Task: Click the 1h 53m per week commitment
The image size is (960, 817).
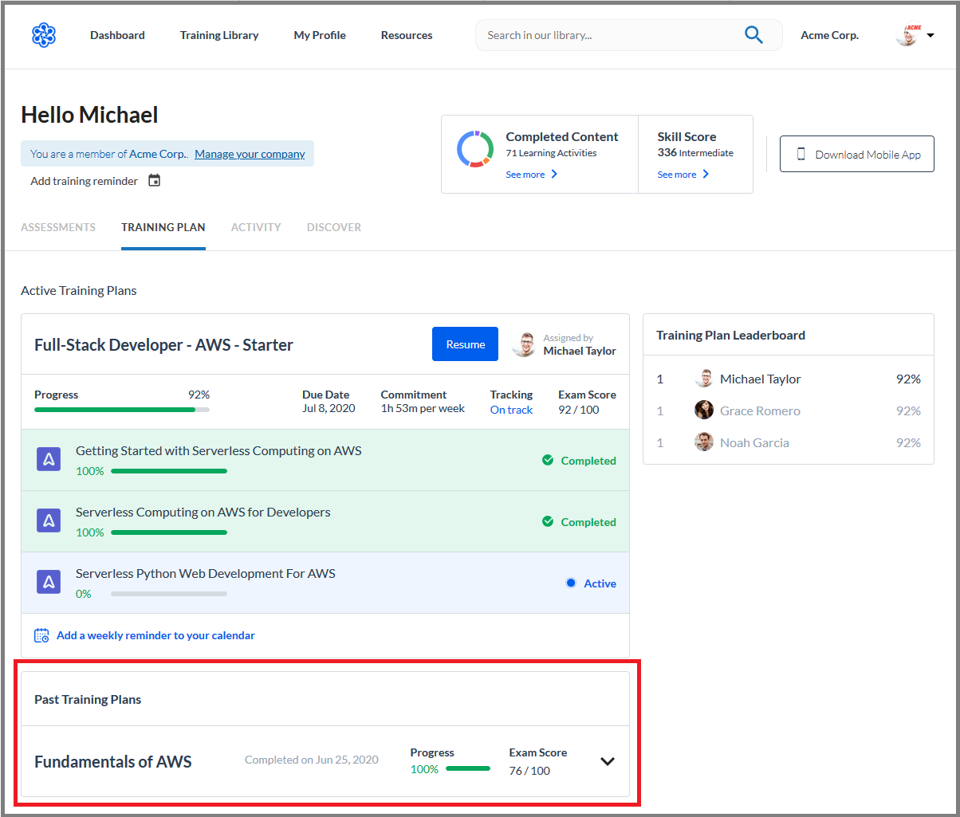Action: click(x=422, y=408)
